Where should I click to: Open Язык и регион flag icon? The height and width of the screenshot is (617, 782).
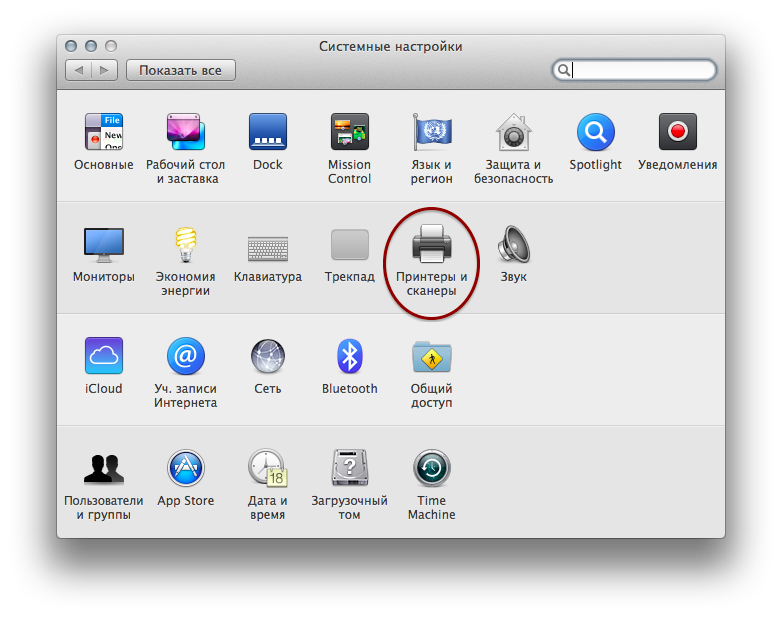432,132
